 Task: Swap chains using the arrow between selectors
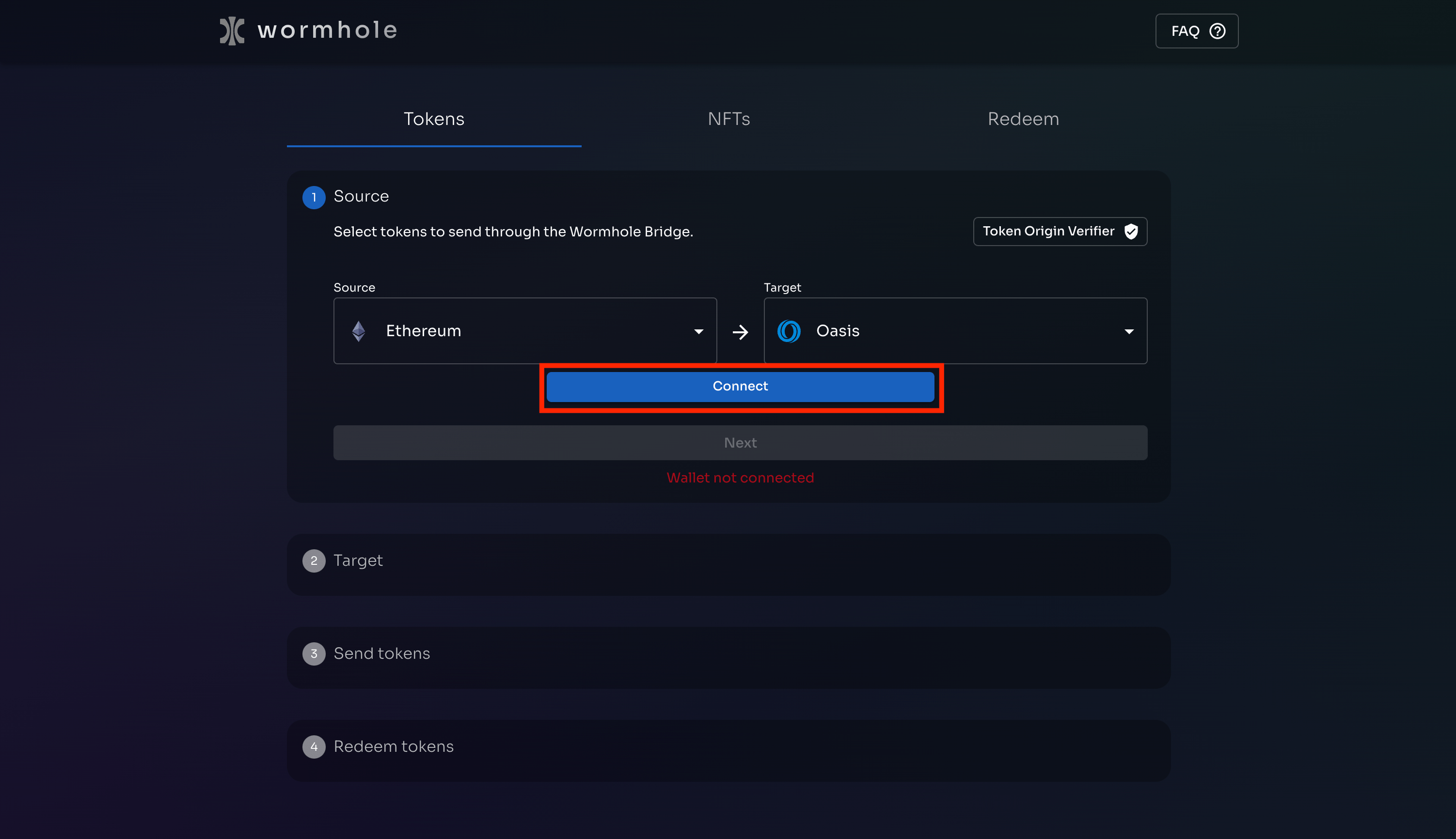740,332
